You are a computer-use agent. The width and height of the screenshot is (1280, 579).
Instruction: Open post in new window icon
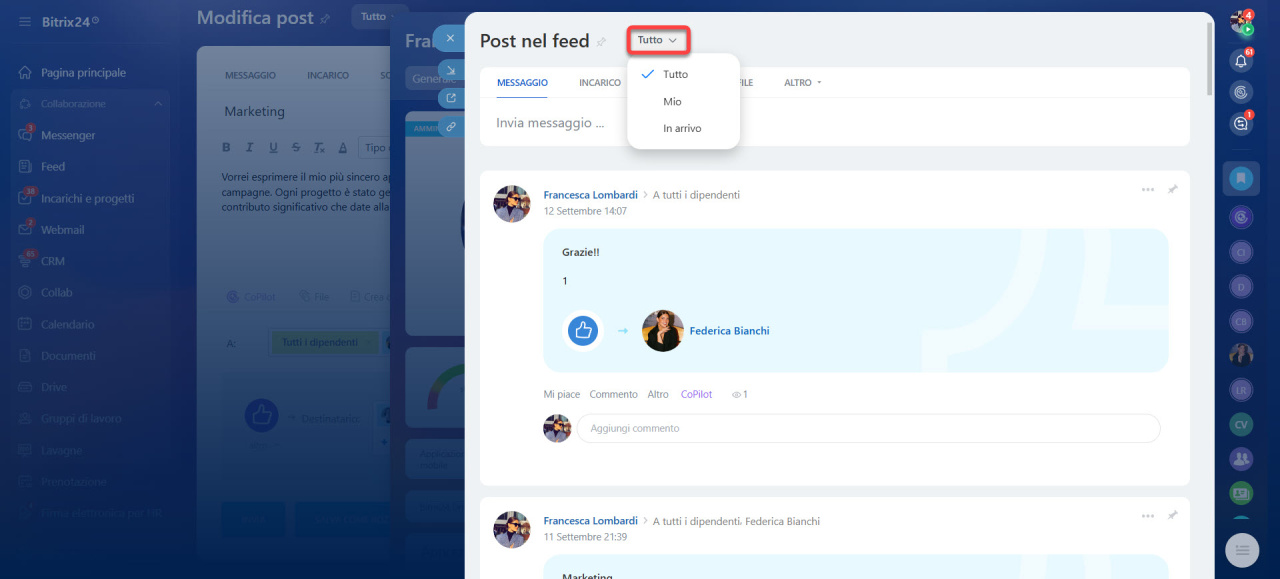[451, 98]
